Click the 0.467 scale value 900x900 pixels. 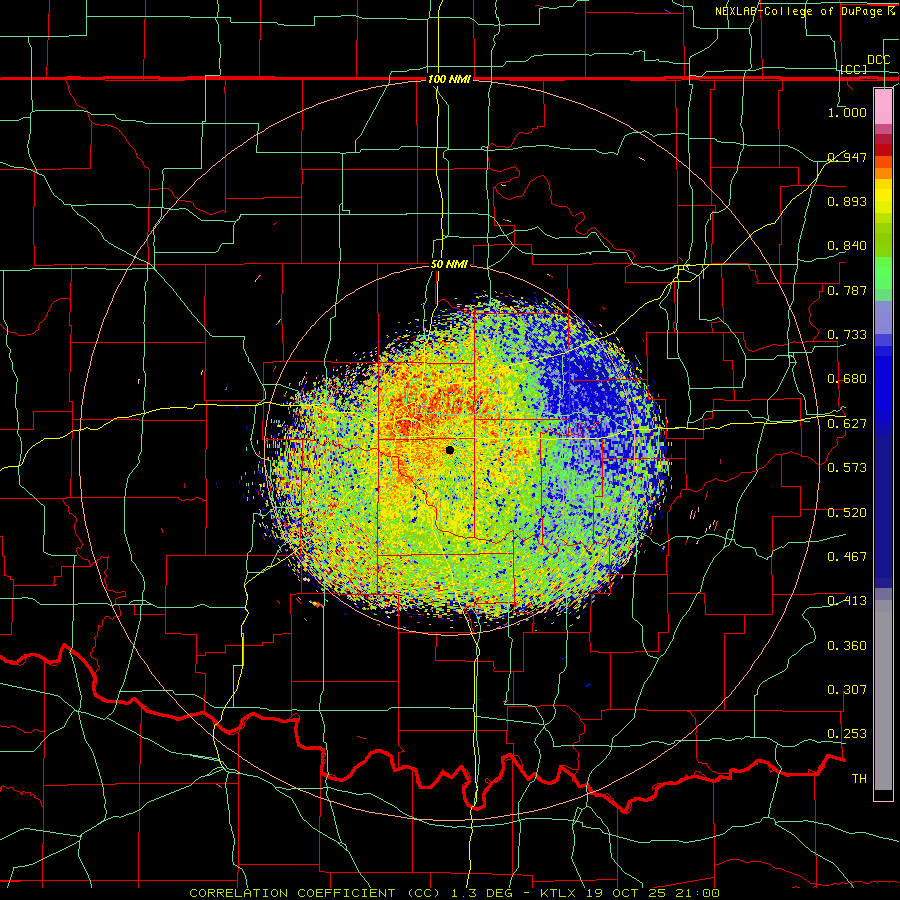coord(847,557)
